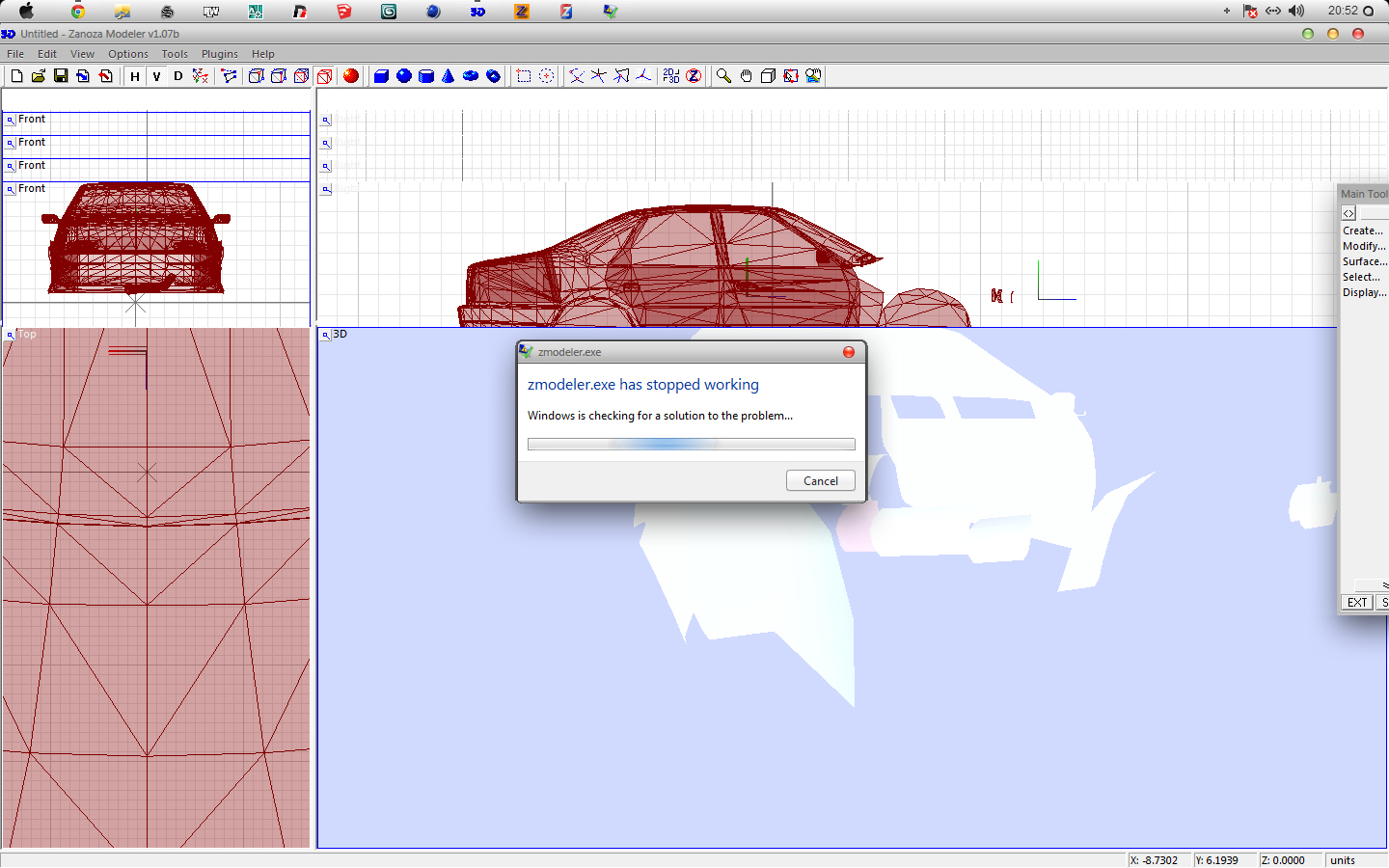Image resolution: width=1389 pixels, height=868 pixels.
Task: Toggle the D axis constraint button
Action: click(x=177, y=76)
